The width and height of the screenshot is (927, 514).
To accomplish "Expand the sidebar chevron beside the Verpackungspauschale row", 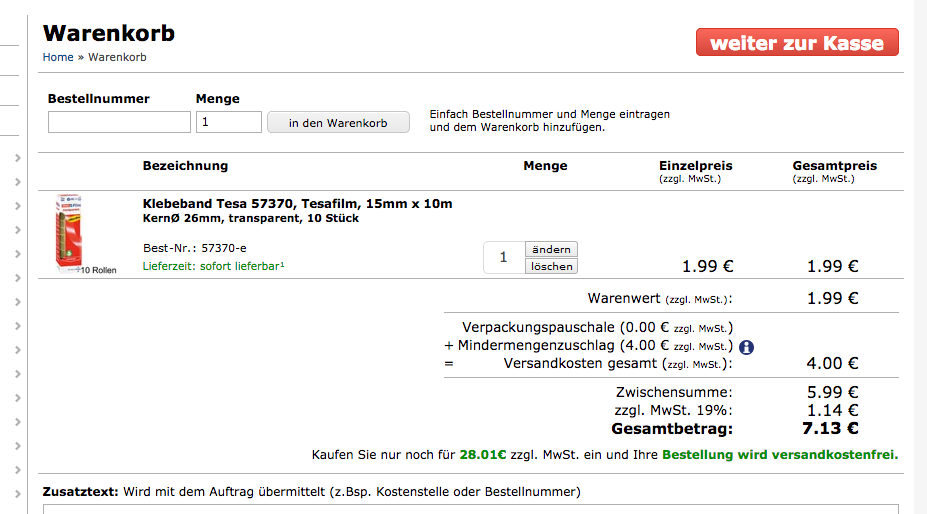I will pyautogui.click(x=18, y=326).
